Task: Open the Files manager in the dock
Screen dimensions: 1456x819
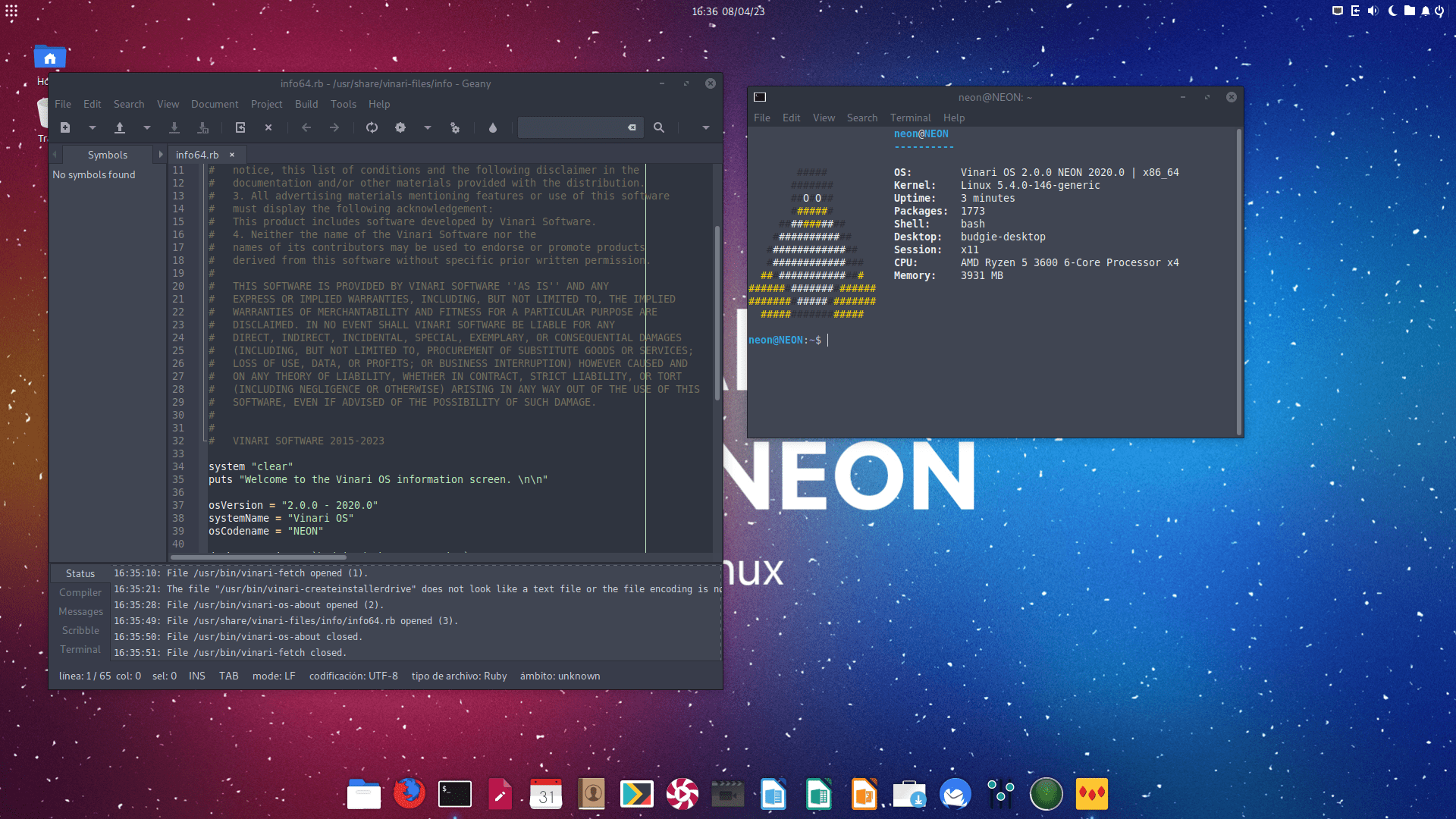Action: tap(364, 794)
